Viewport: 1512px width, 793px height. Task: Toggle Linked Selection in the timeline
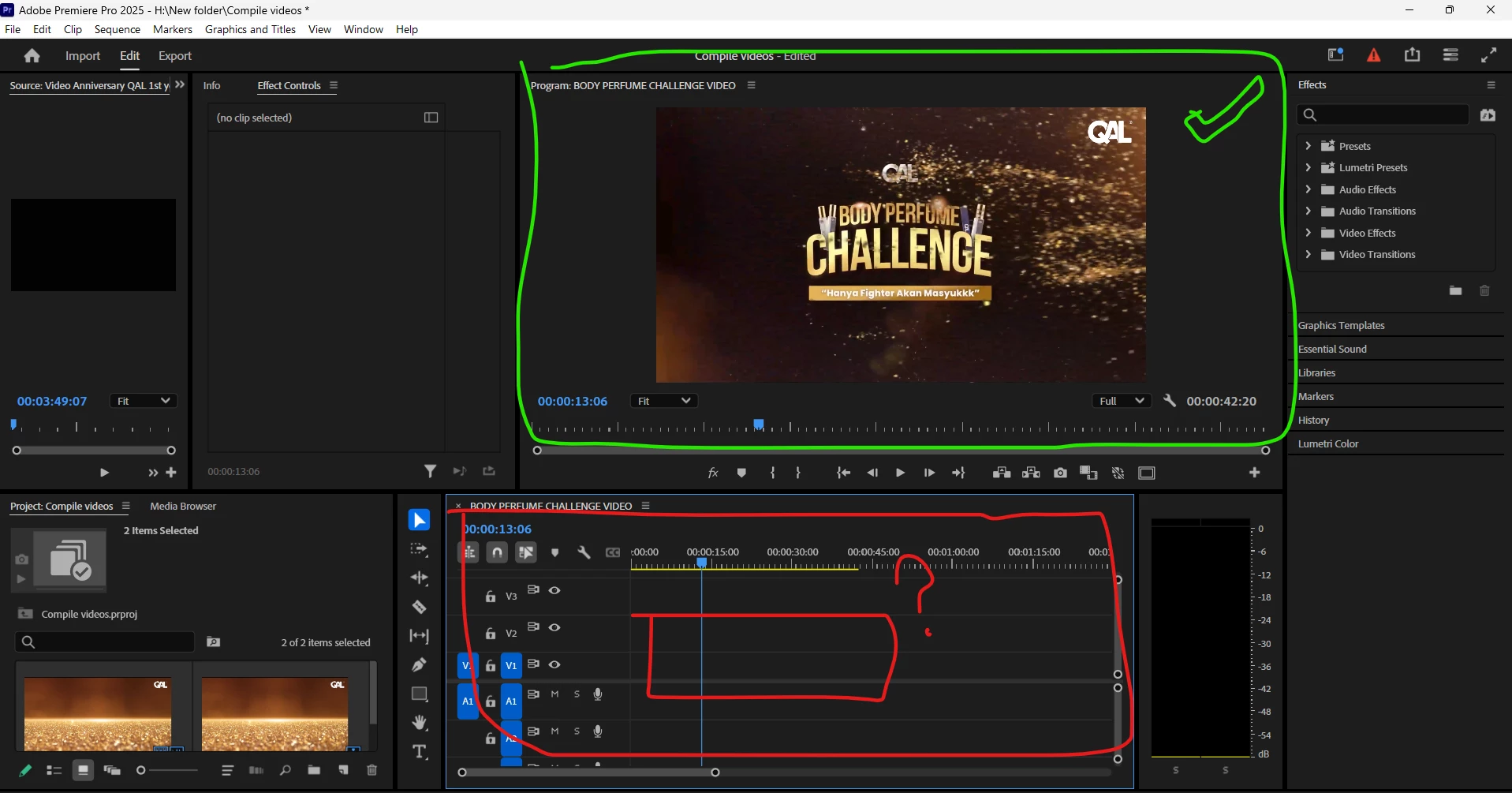526,552
